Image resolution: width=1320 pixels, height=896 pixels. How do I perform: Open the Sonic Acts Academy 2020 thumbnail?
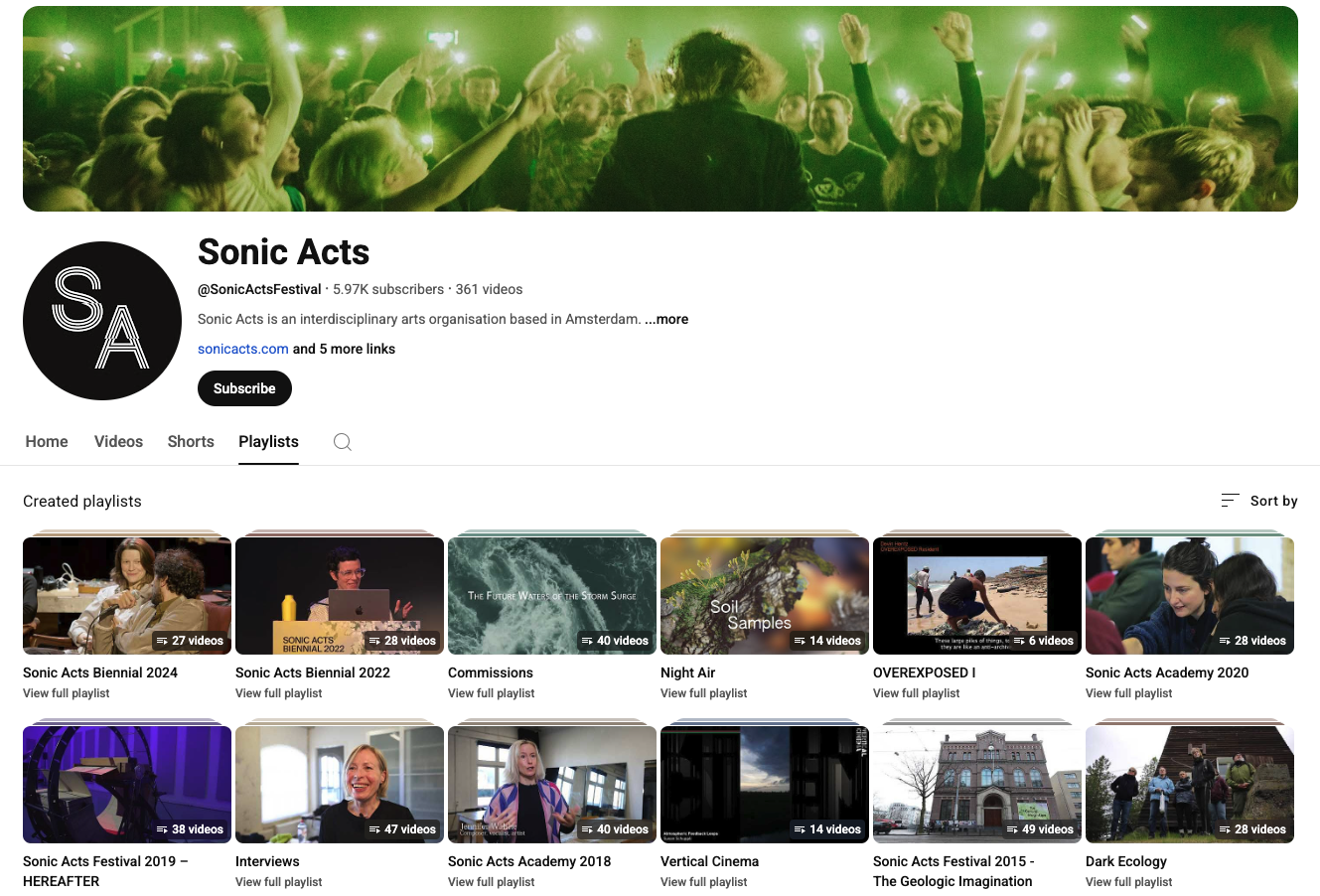[1190, 596]
